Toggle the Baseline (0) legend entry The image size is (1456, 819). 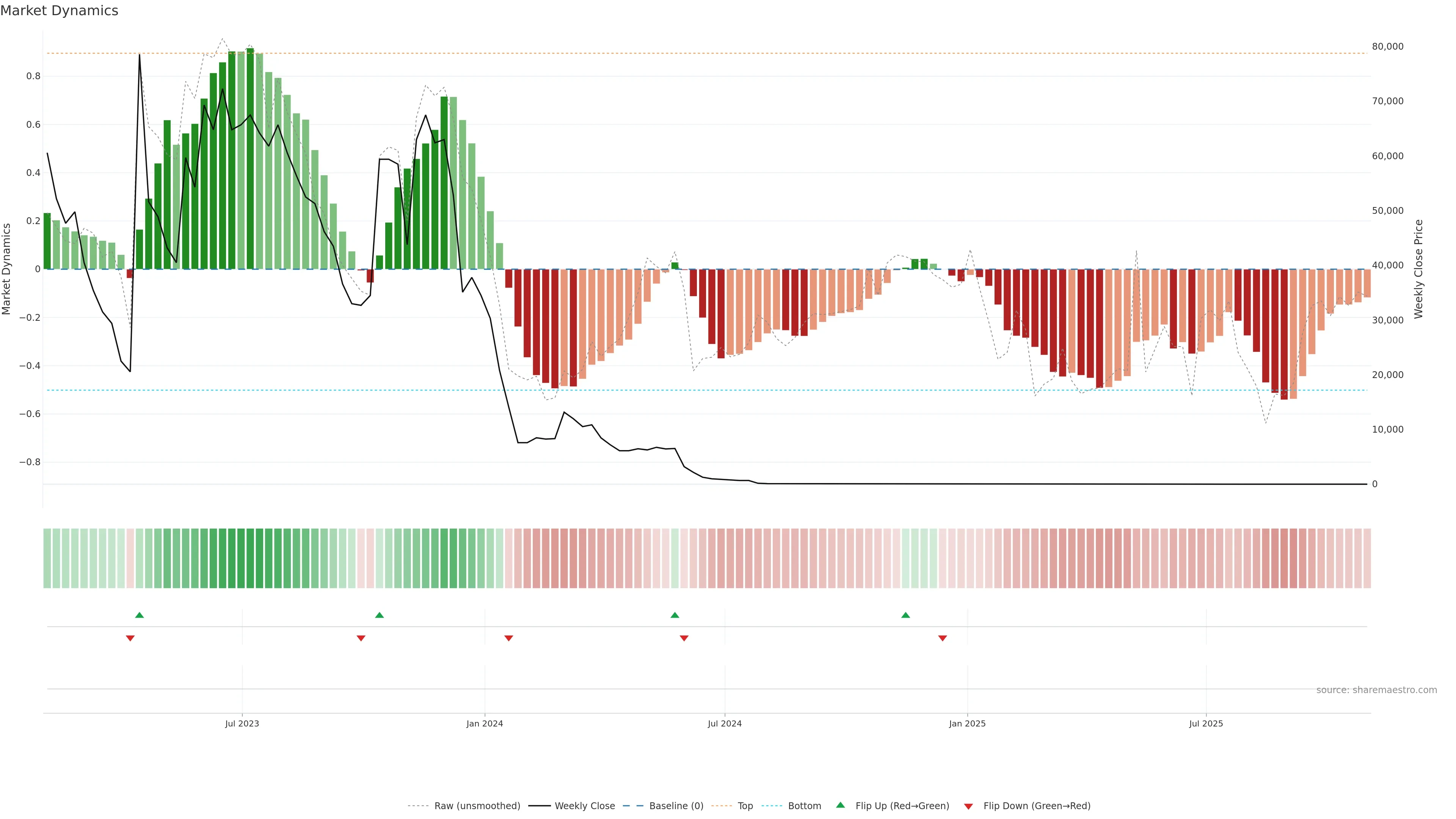point(676,805)
